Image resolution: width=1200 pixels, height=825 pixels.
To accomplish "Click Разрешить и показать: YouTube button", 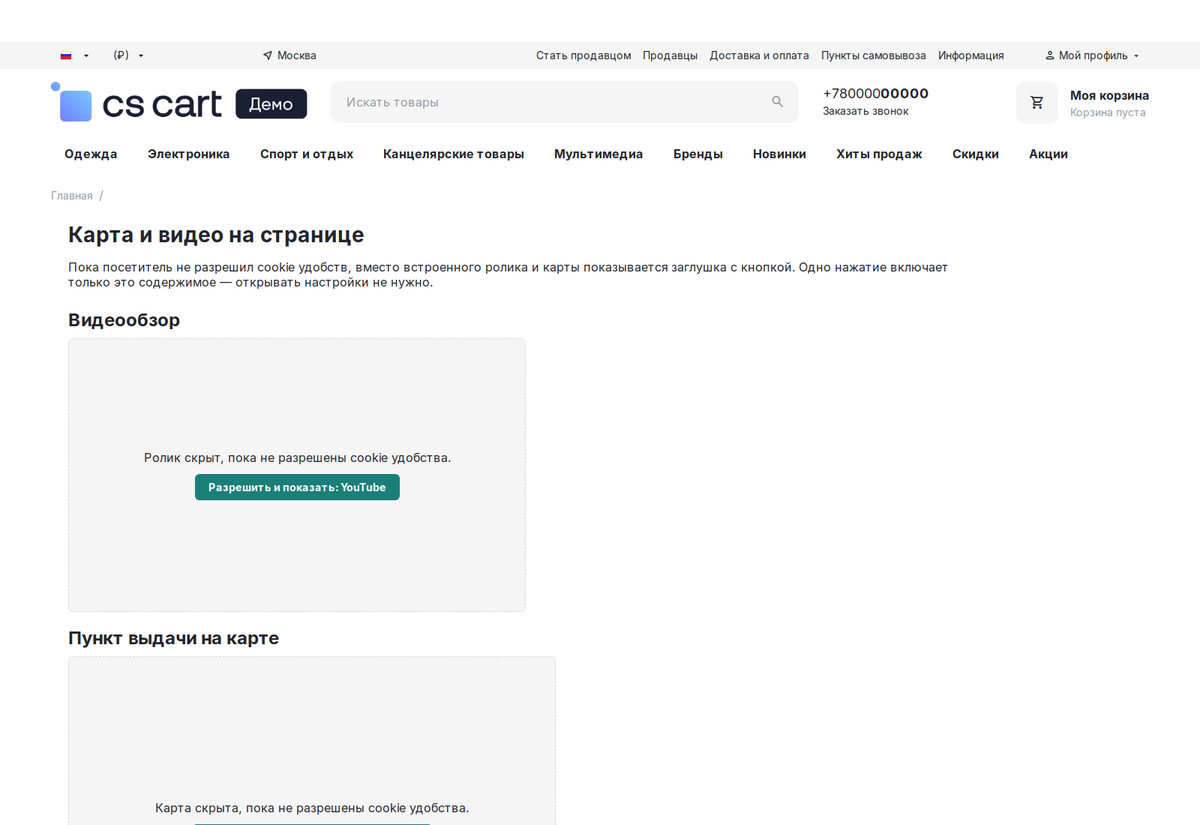I will (297, 487).
